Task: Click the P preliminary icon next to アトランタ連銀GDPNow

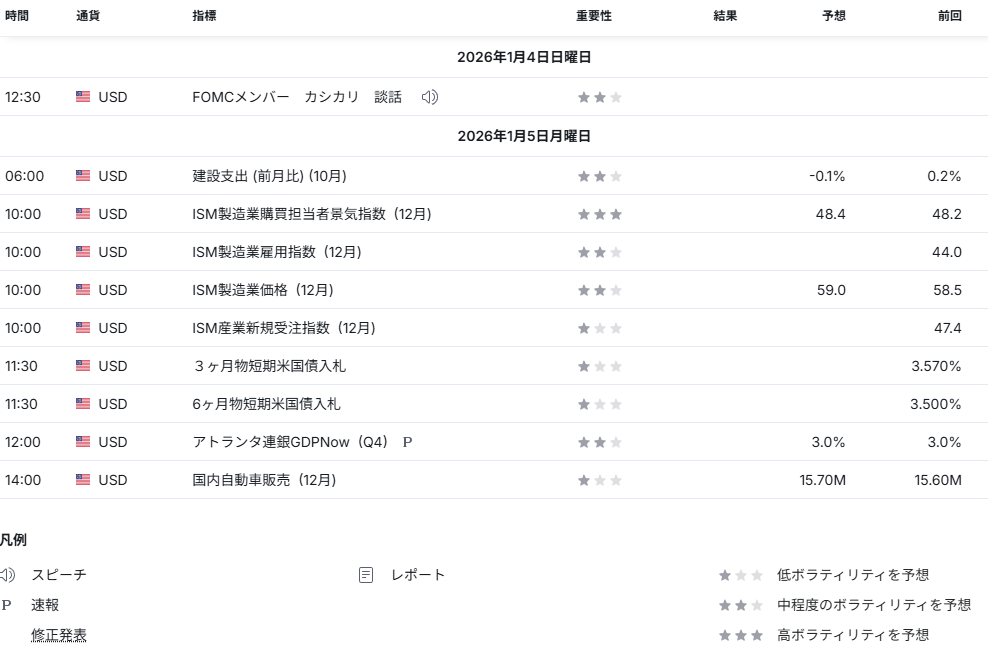Action: 407,442
